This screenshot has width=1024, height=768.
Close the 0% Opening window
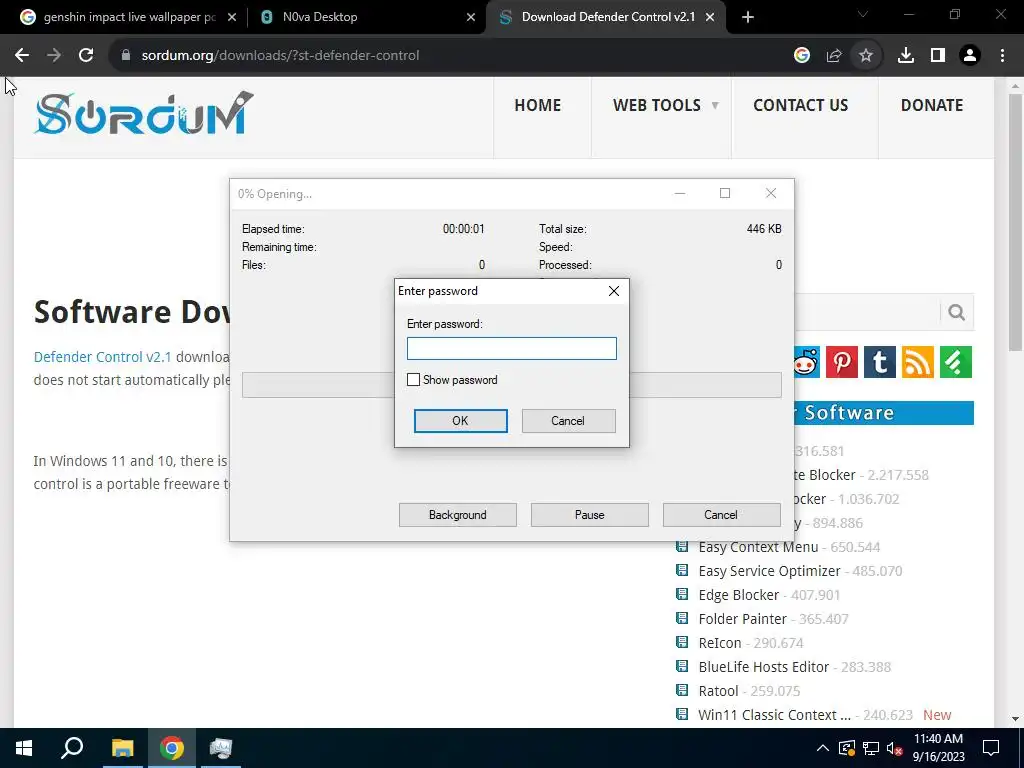tap(771, 193)
